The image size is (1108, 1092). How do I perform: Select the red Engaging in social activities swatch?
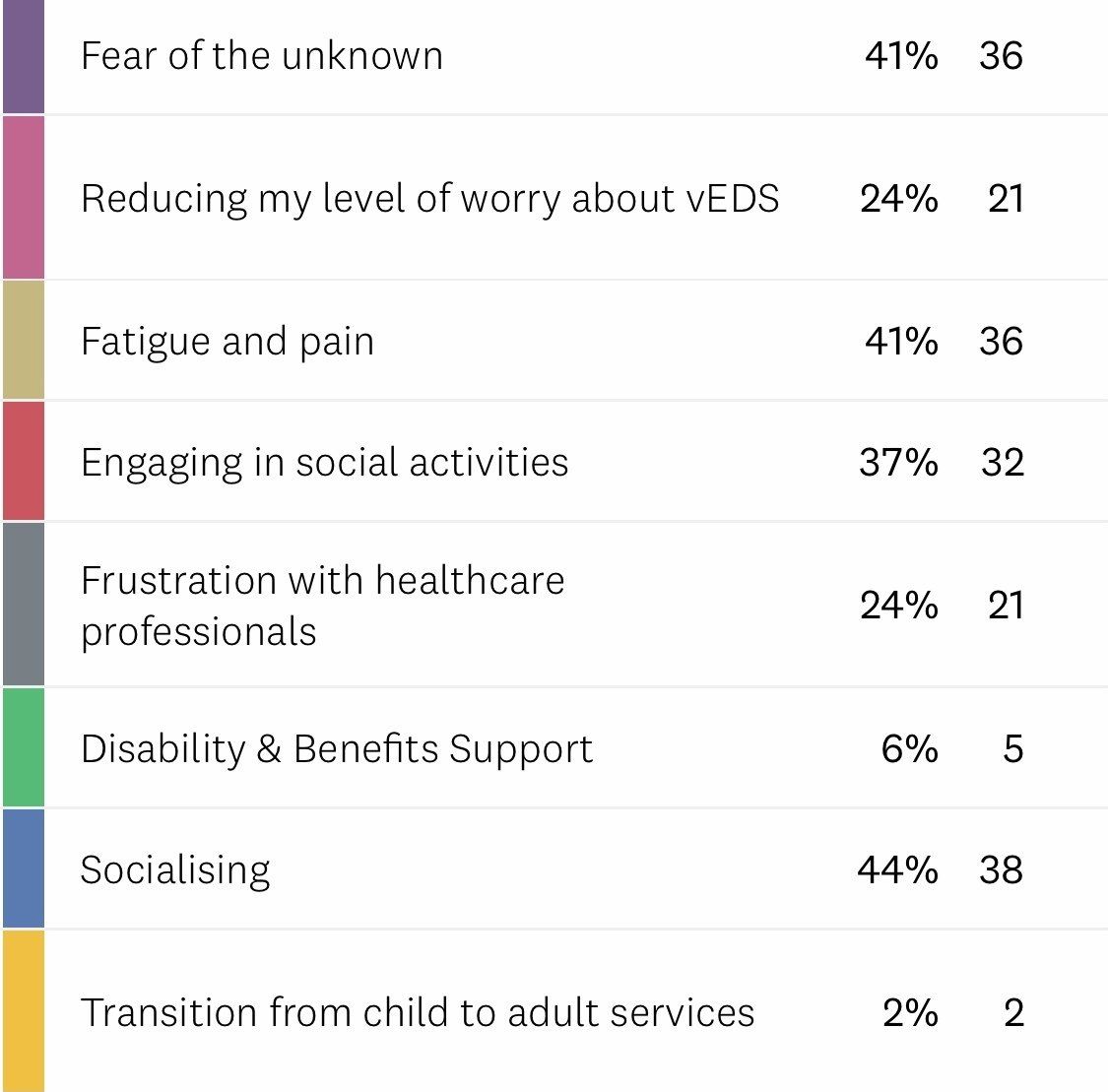coord(23,461)
